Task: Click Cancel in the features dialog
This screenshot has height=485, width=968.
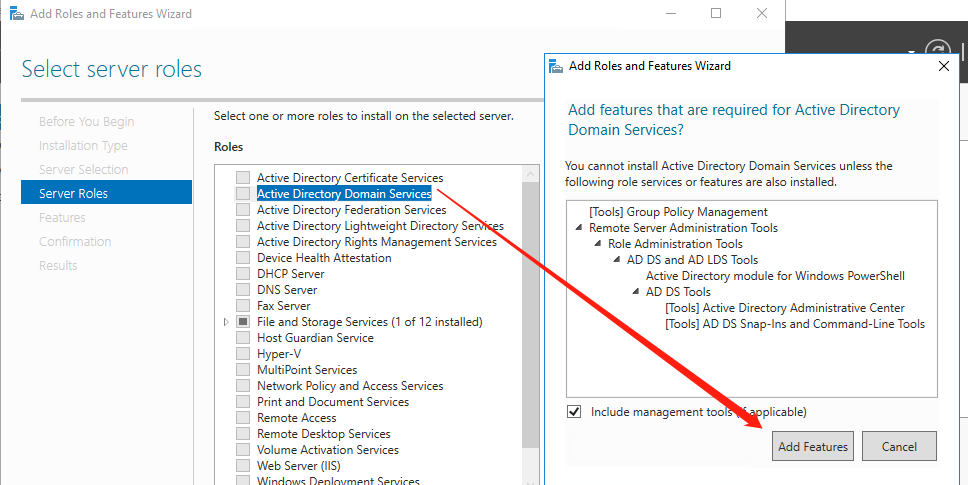Action: [899, 446]
